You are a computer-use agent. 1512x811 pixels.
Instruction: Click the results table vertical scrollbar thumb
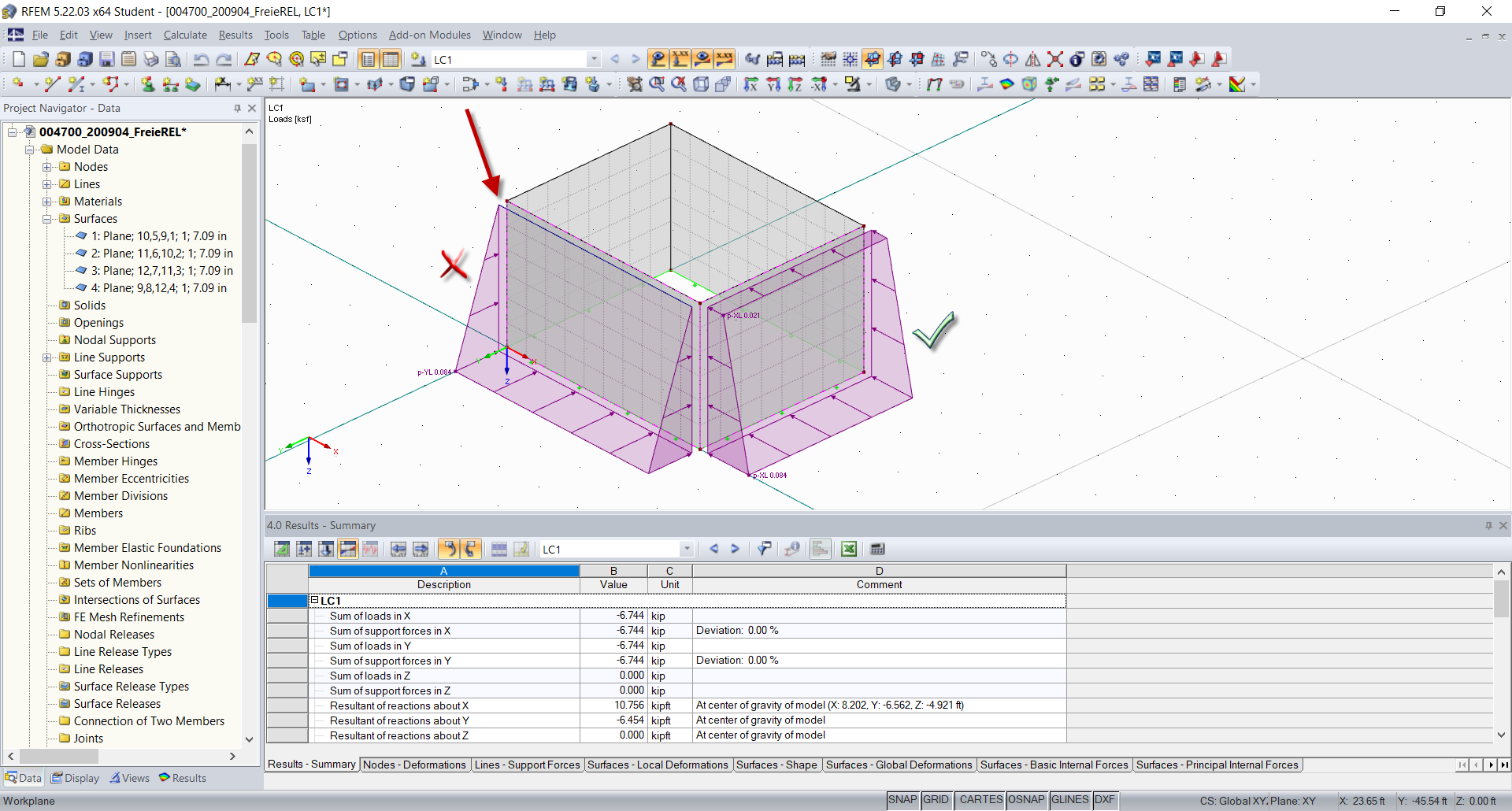[1501, 599]
